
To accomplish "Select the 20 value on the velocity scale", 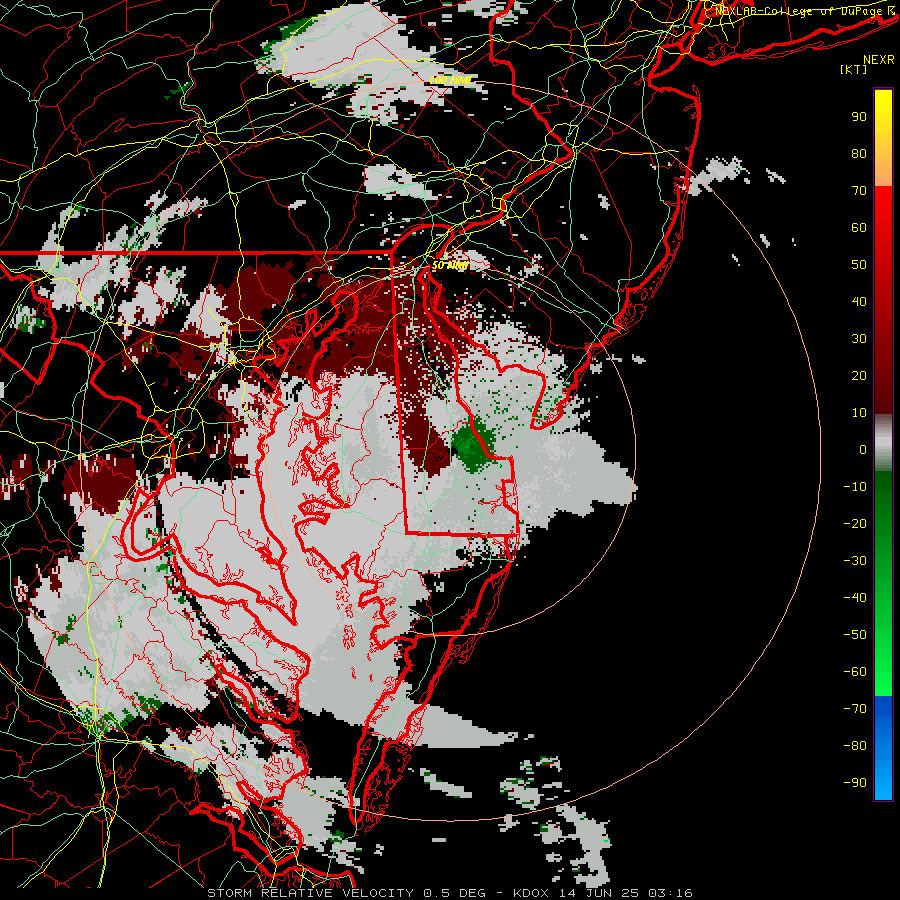I will click(x=859, y=375).
